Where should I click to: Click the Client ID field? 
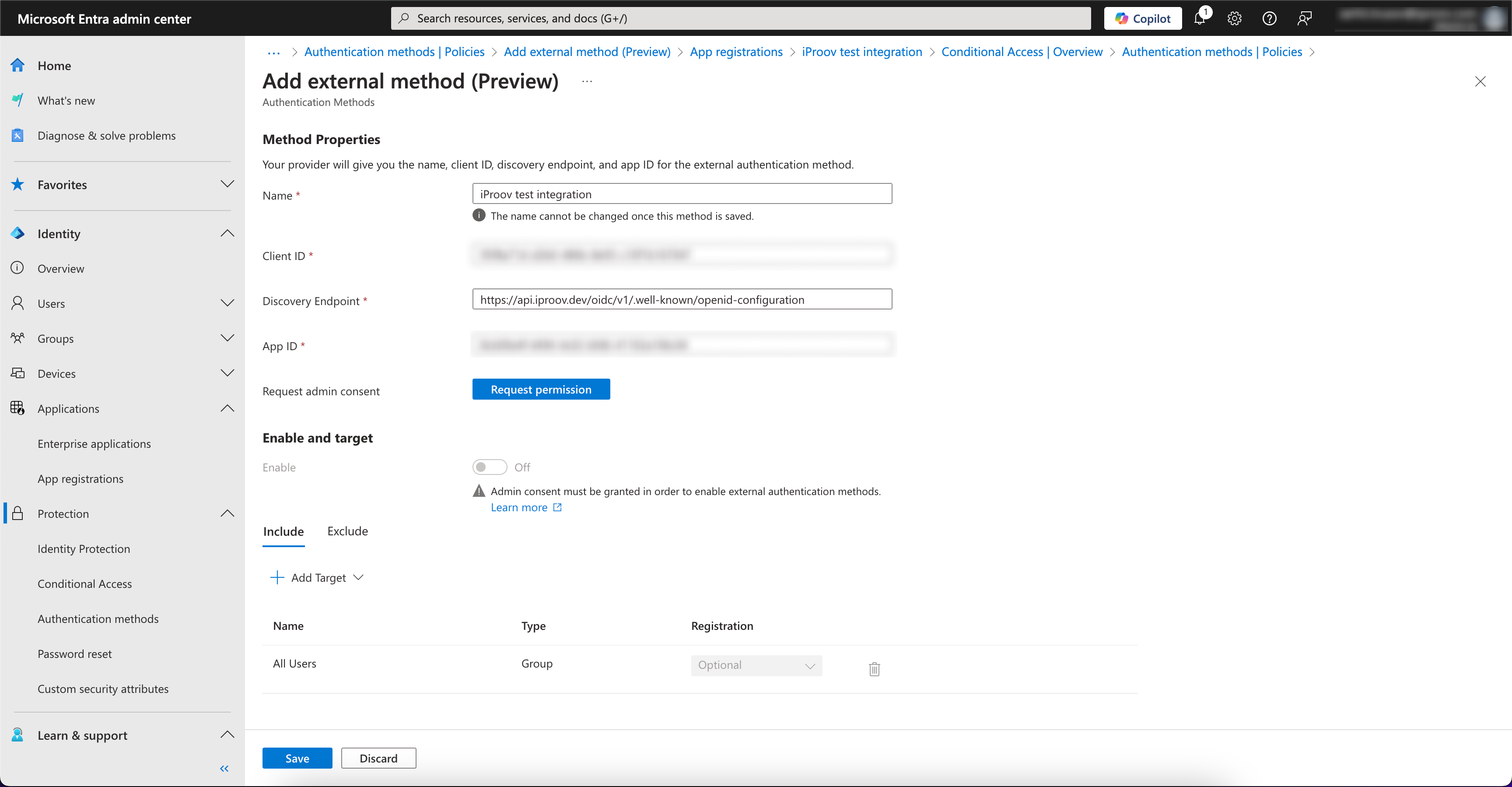coord(682,254)
